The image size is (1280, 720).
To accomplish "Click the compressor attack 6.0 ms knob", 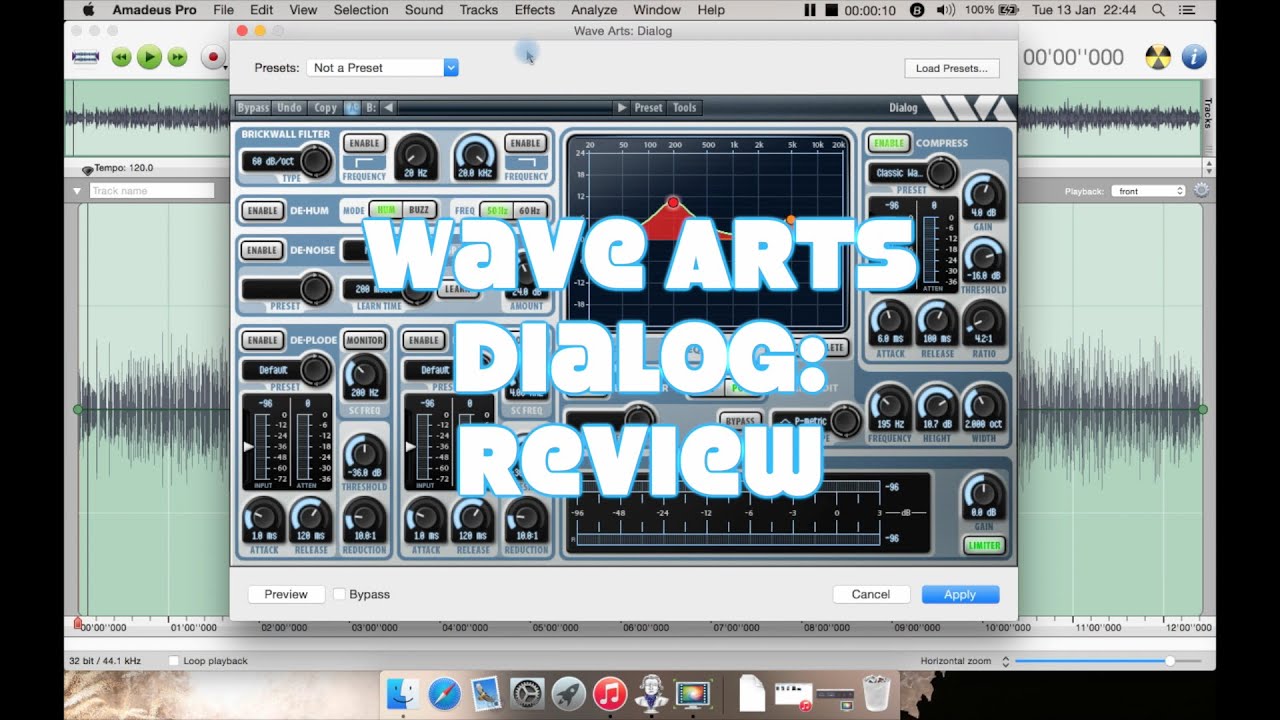I will (x=890, y=323).
